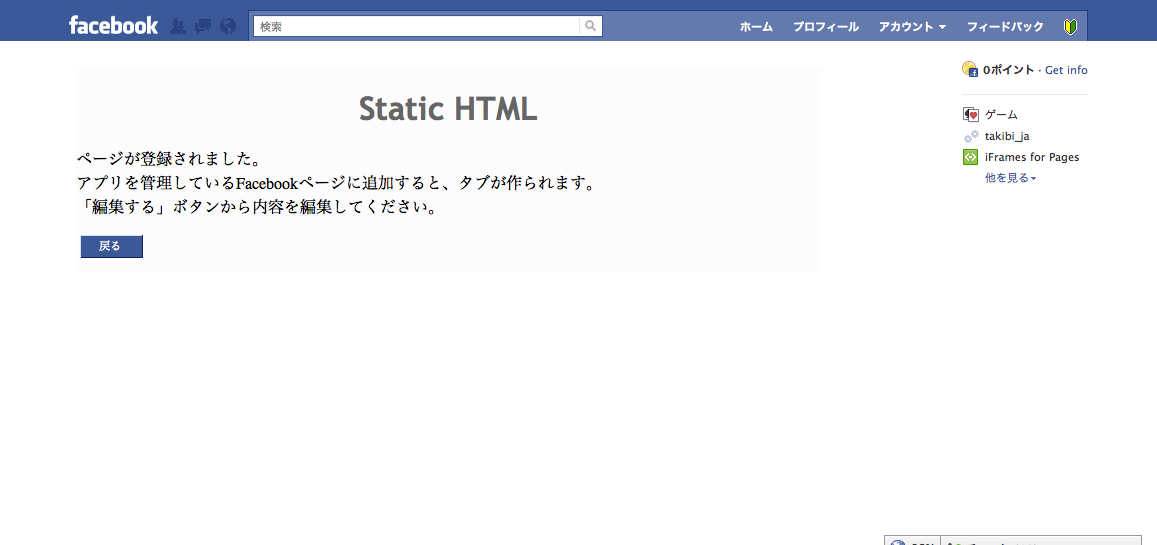Open the ゲーム sidebar link
Viewport: 1157px width, 545px height.
coord(1001,114)
